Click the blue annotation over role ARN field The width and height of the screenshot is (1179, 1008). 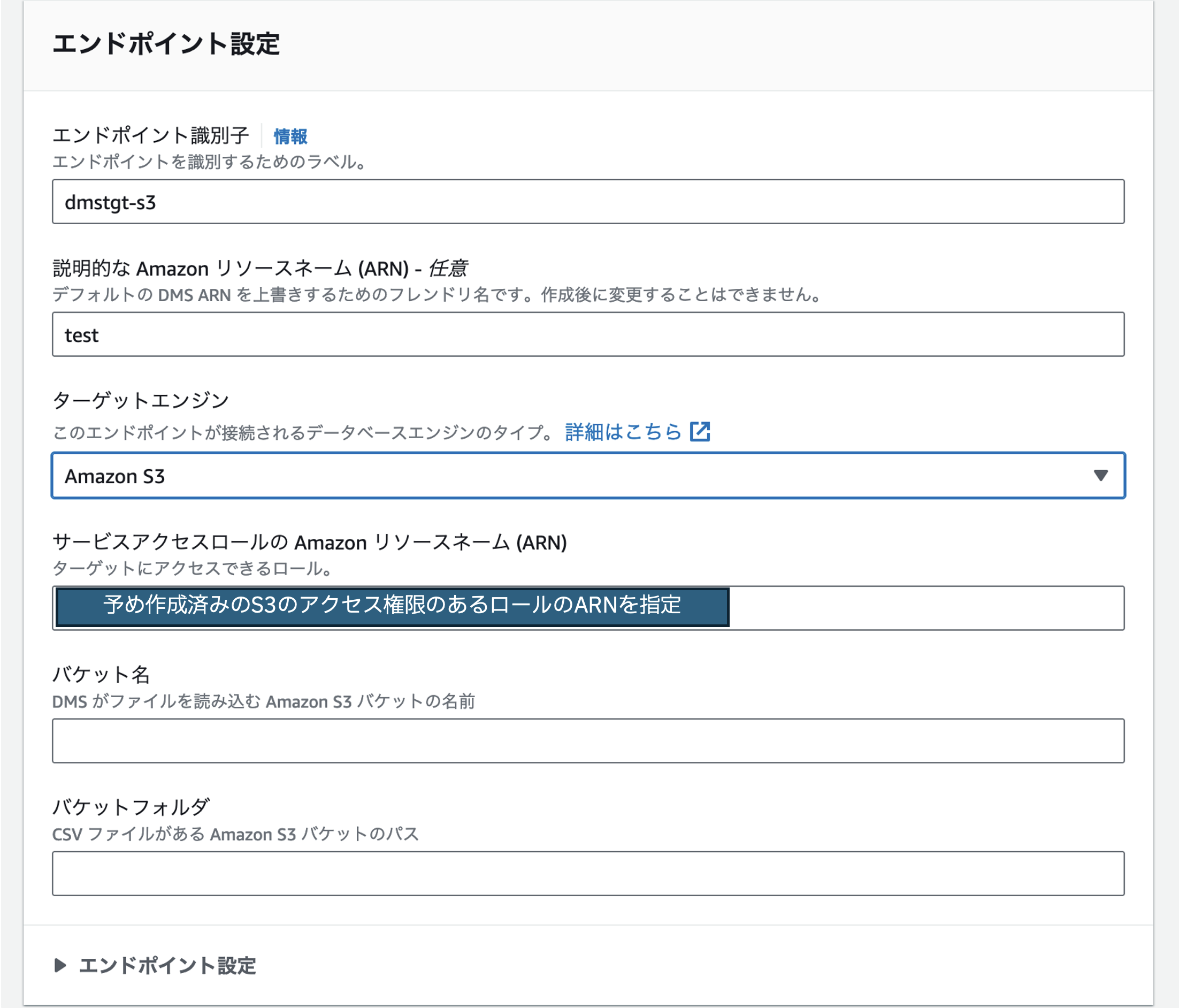pyautogui.click(x=392, y=607)
